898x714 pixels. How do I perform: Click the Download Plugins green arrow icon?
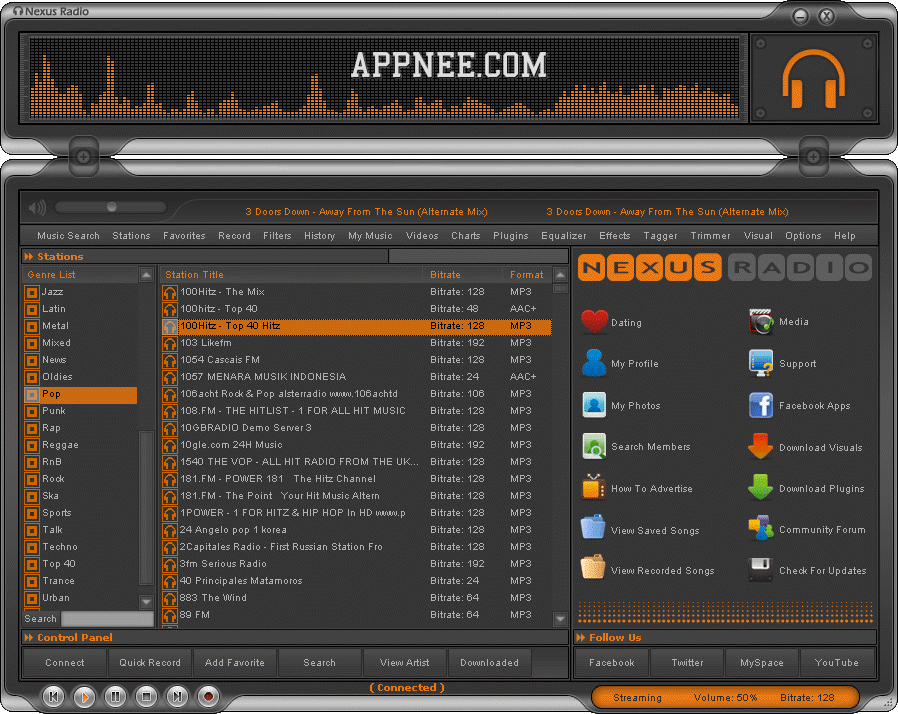tap(761, 487)
